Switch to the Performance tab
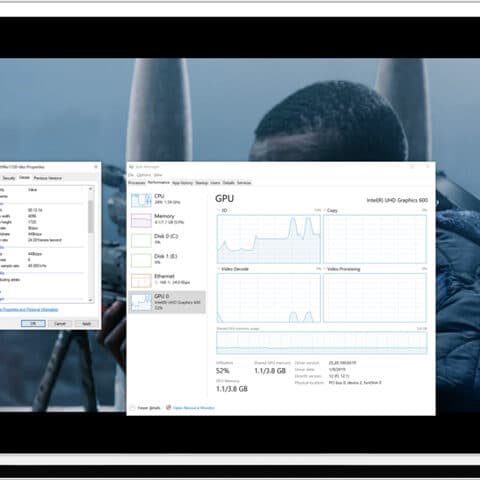The height and width of the screenshot is (480, 480). [x=159, y=182]
